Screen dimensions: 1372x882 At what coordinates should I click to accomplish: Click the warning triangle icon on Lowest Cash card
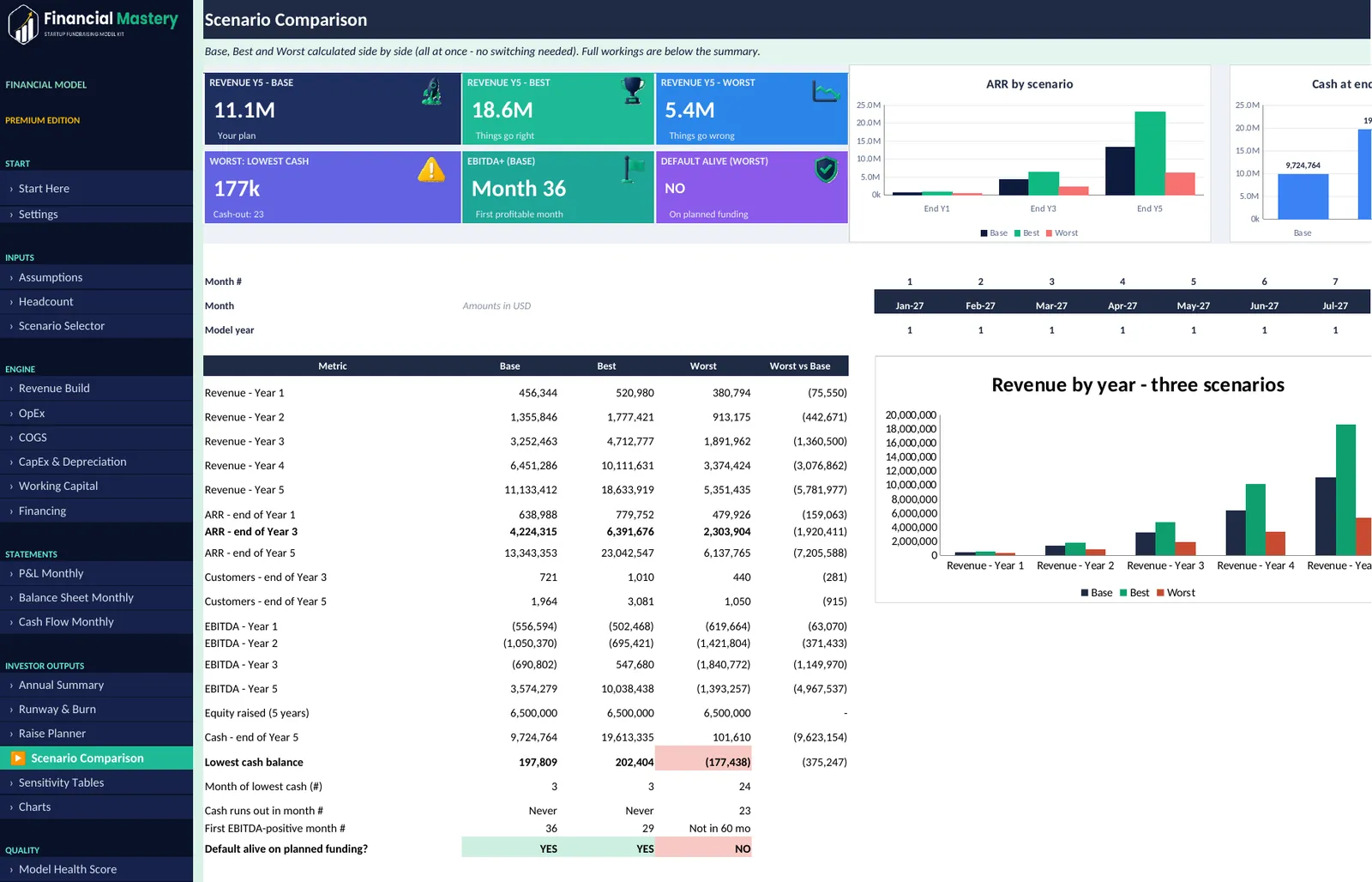pos(431,169)
